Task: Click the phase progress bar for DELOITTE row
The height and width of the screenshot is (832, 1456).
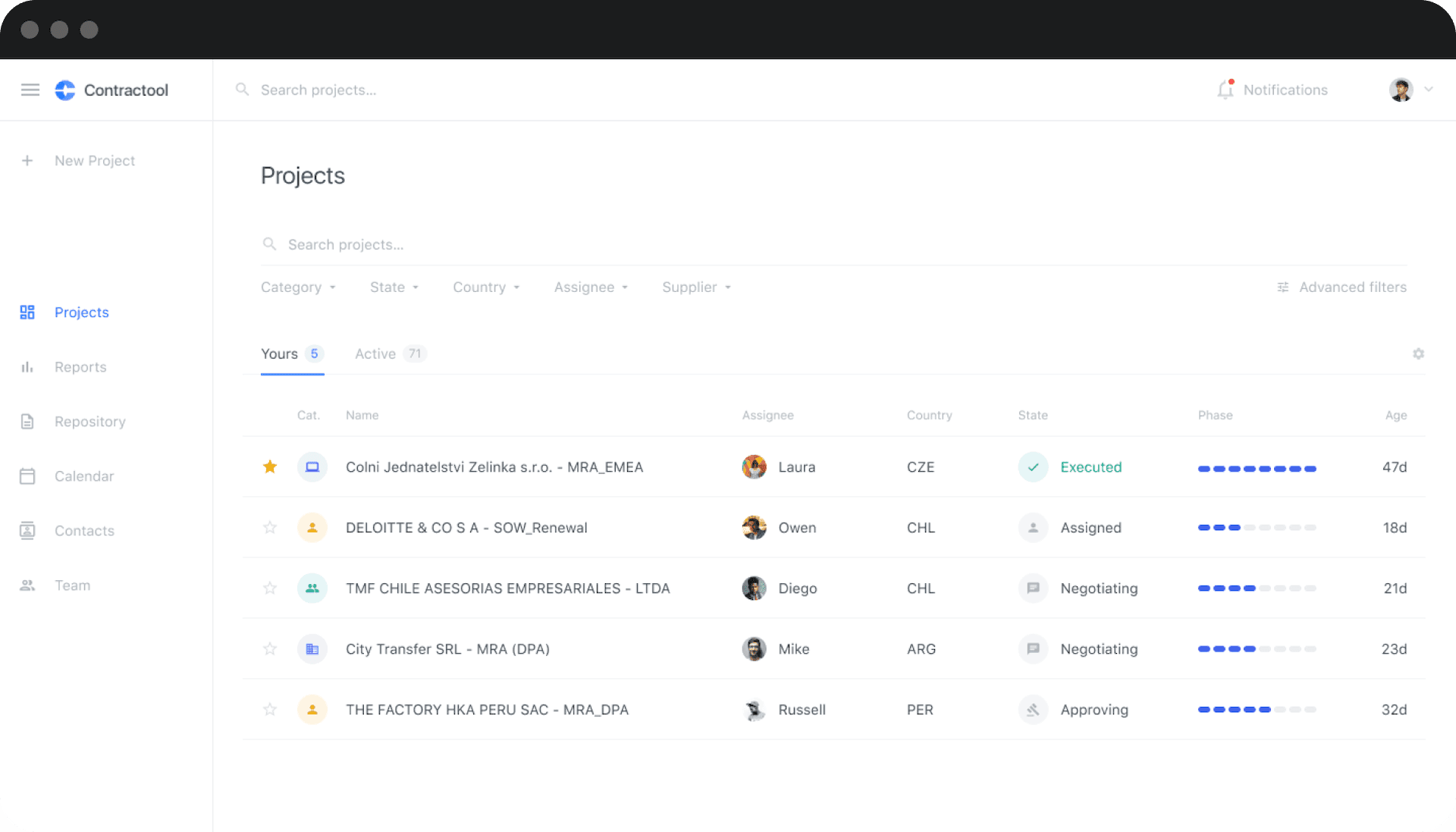Action: (1257, 528)
